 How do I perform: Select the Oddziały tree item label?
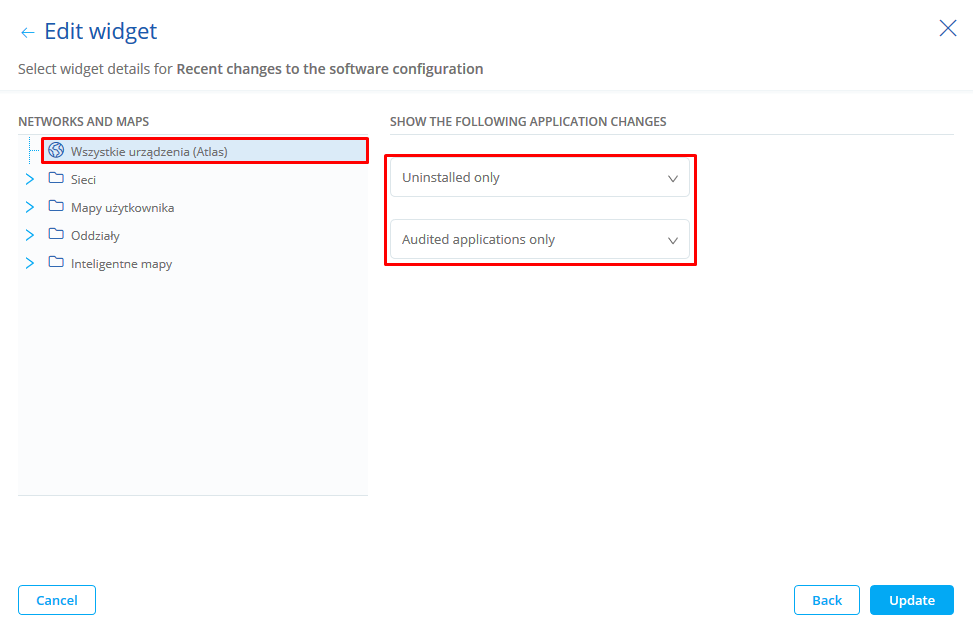(95, 236)
